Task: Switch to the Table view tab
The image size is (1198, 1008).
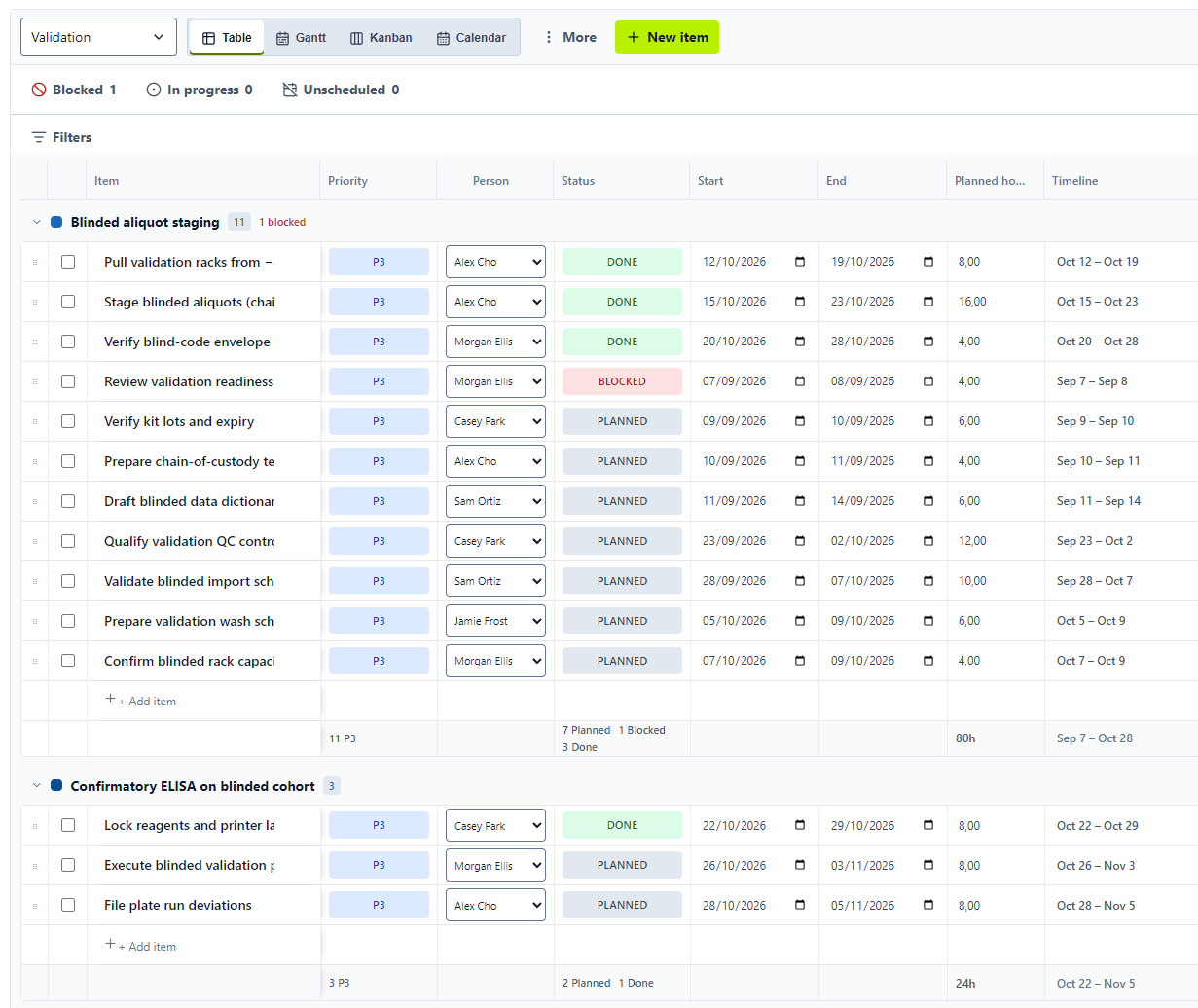Action: click(x=227, y=37)
